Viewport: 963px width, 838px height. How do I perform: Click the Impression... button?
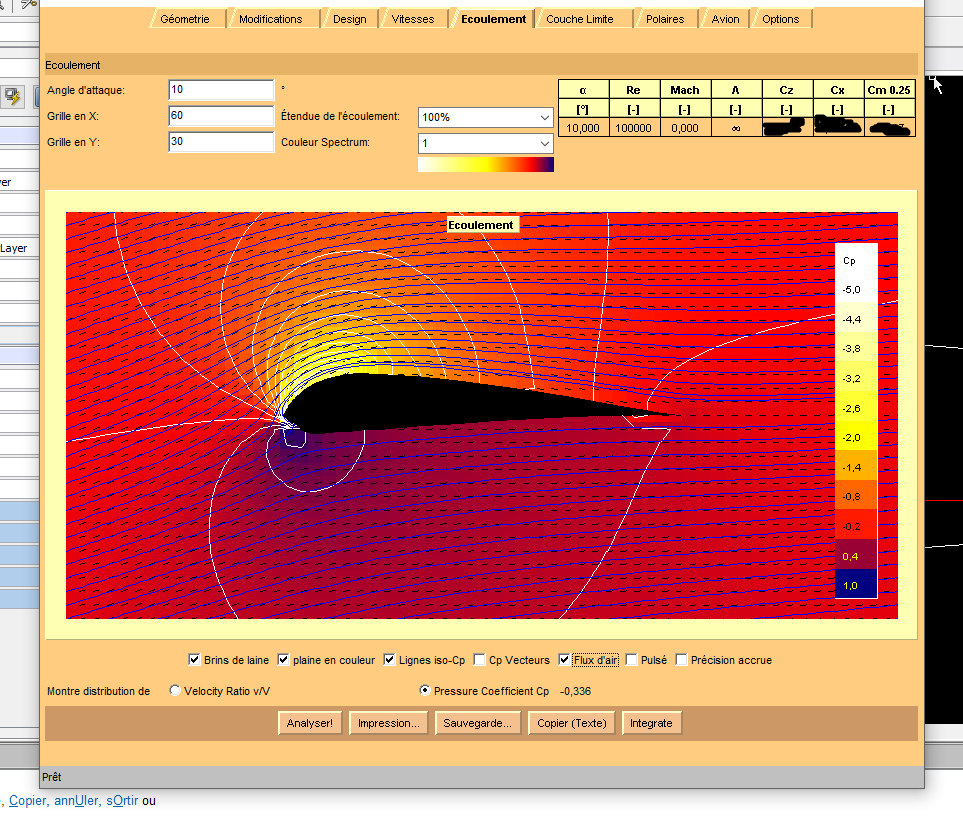click(389, 723)
